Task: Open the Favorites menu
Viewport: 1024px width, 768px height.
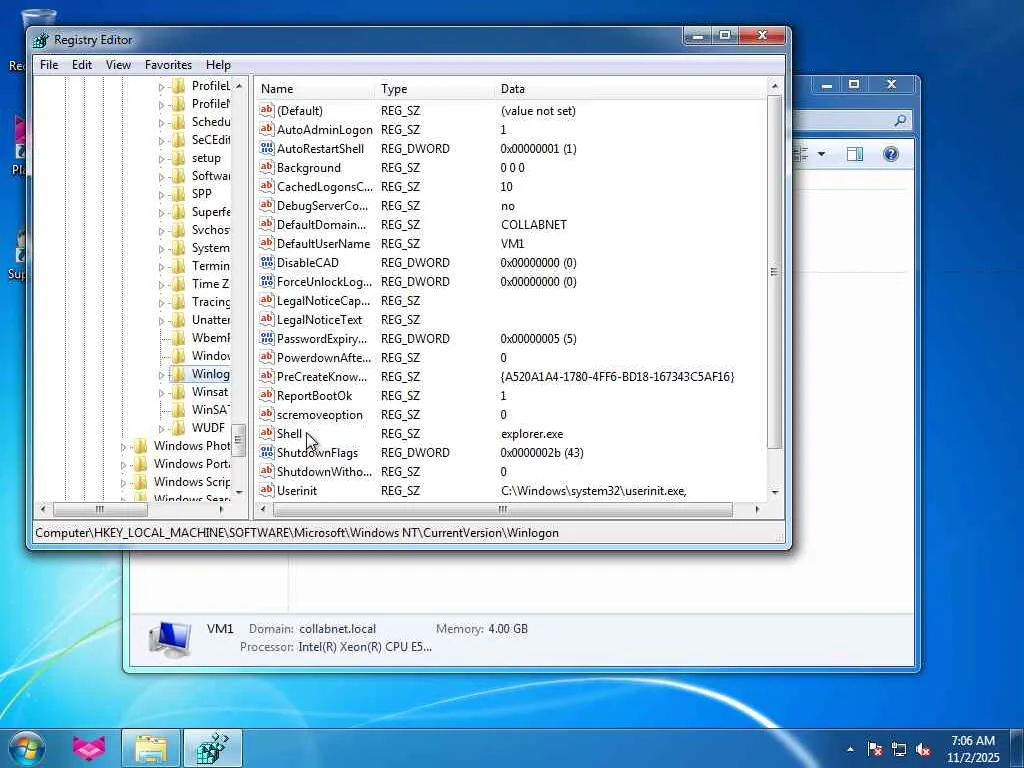Action: (168, 65)
